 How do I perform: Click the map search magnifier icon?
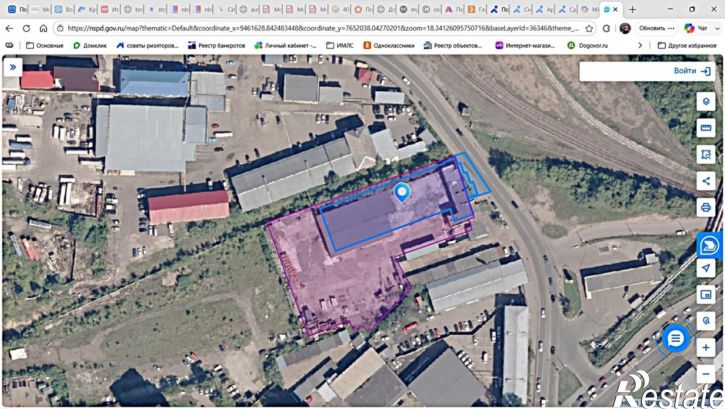click(x=706, y=321)
